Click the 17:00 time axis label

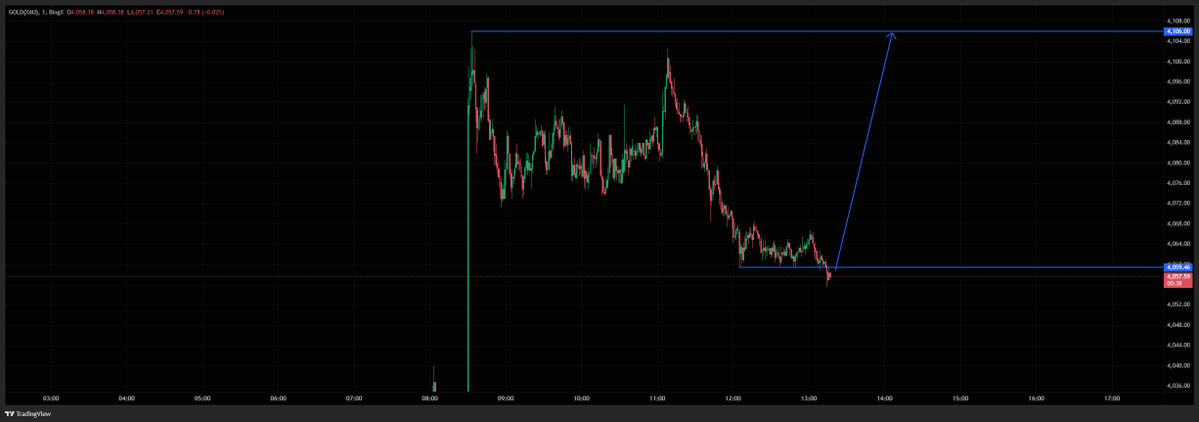tap(1113, 398)
